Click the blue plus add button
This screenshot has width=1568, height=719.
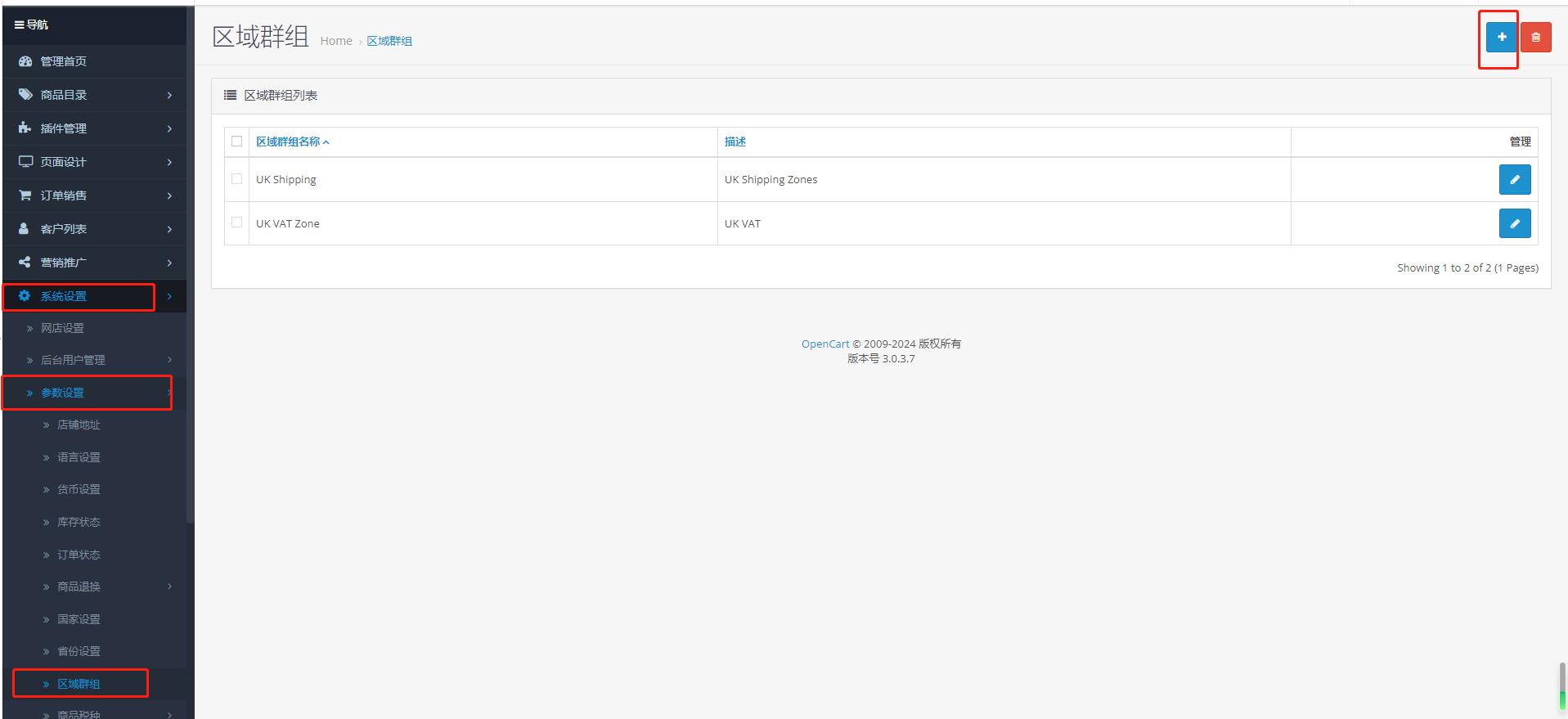point(1501,37)
